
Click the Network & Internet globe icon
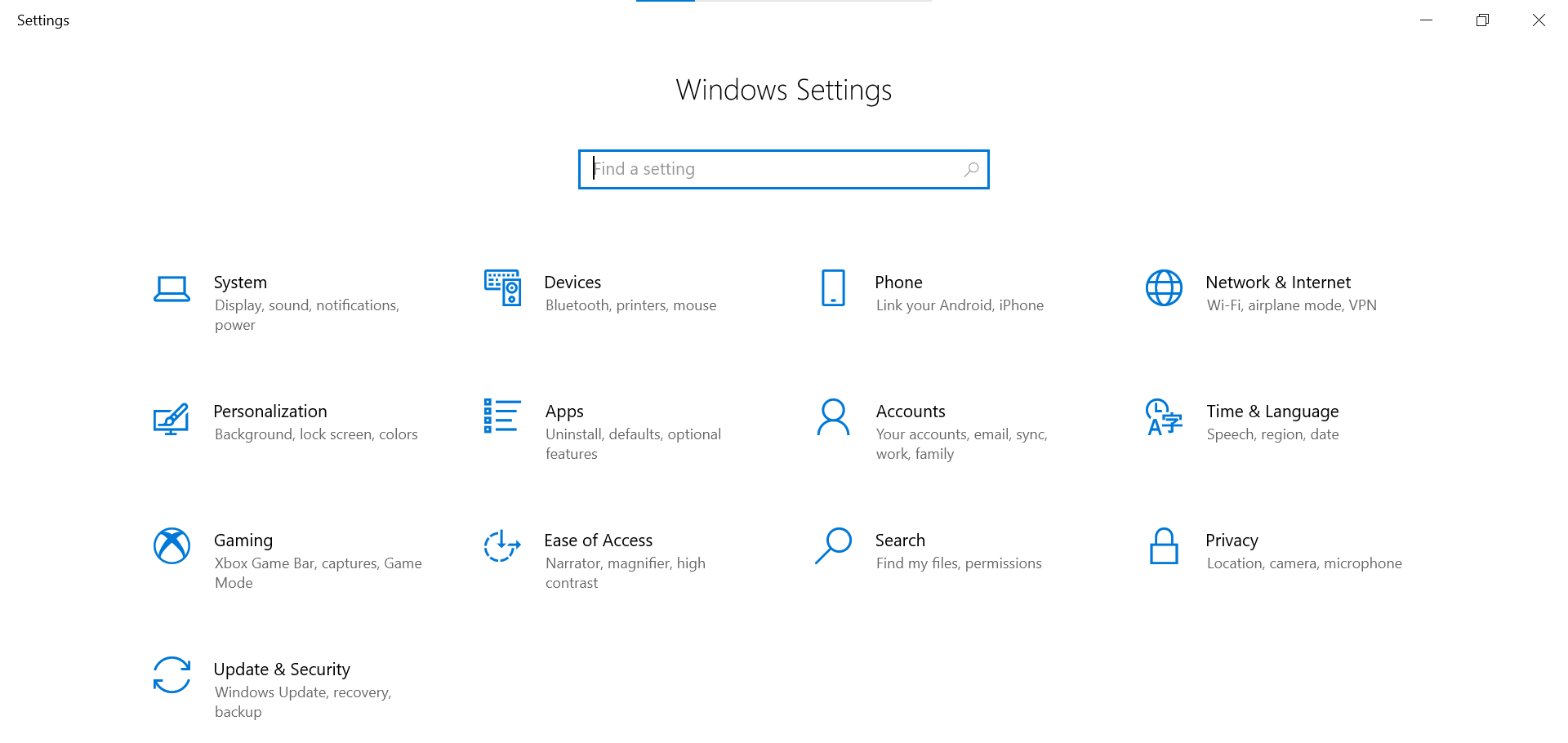pos(1164,287)
